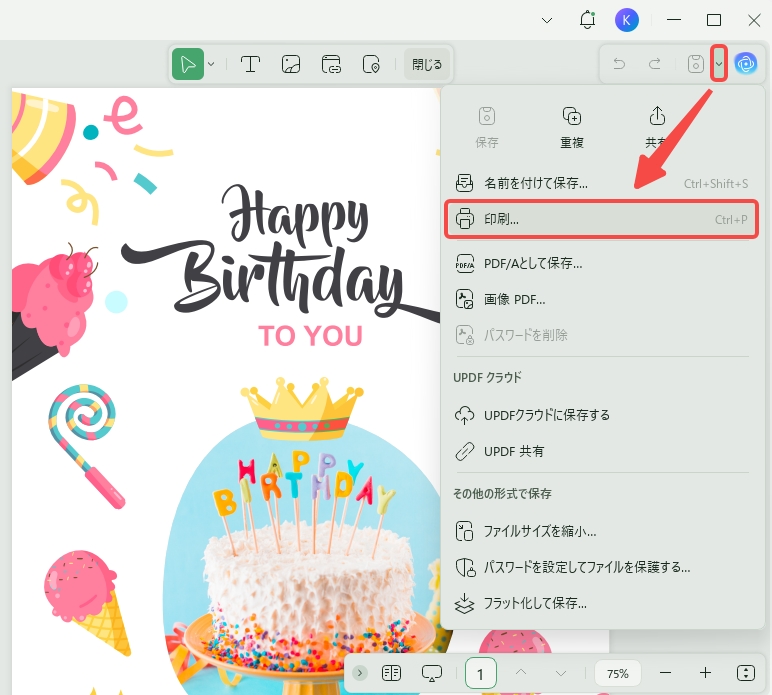
Task: Expand the bottom bar with the arrow button
Action: point(360,672)
